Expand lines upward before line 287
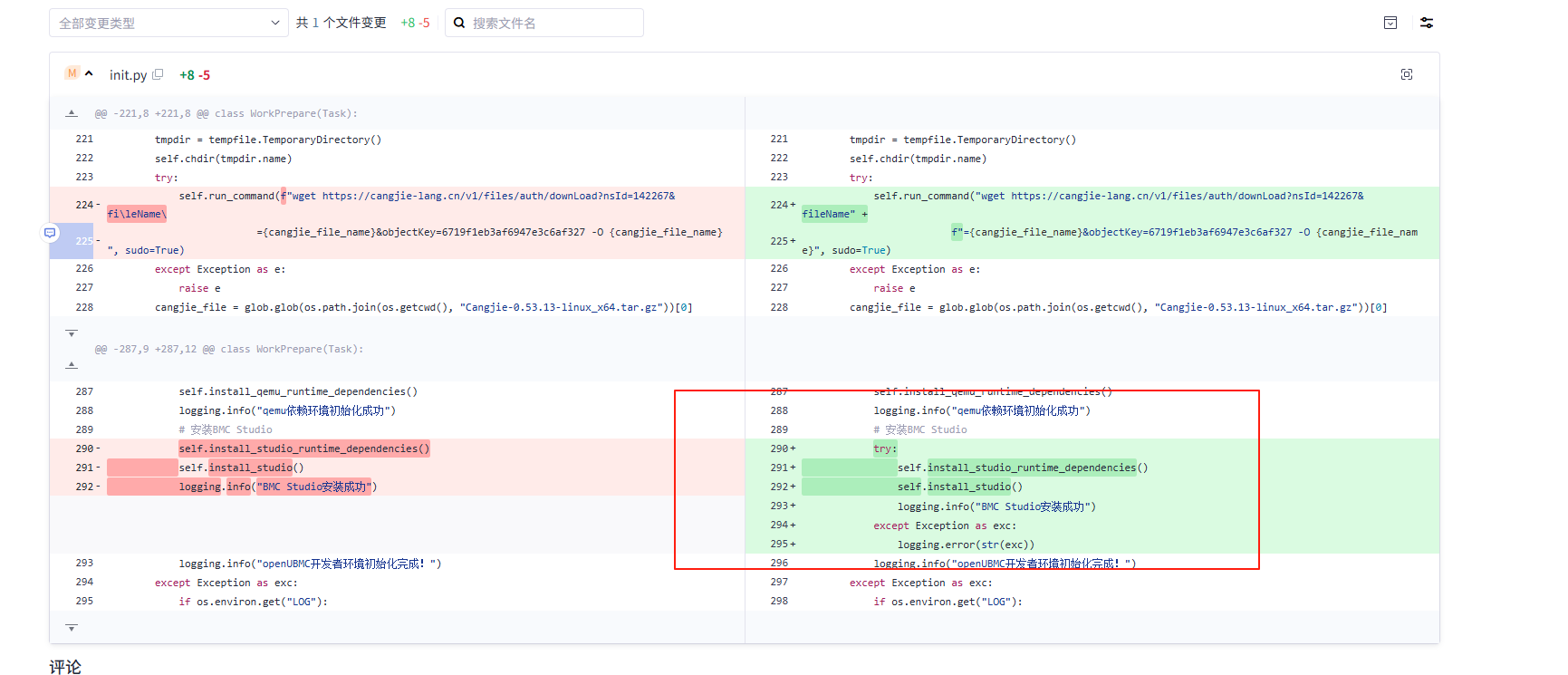The height and width of the screenshot is (675, 1568). coord(72,365)
